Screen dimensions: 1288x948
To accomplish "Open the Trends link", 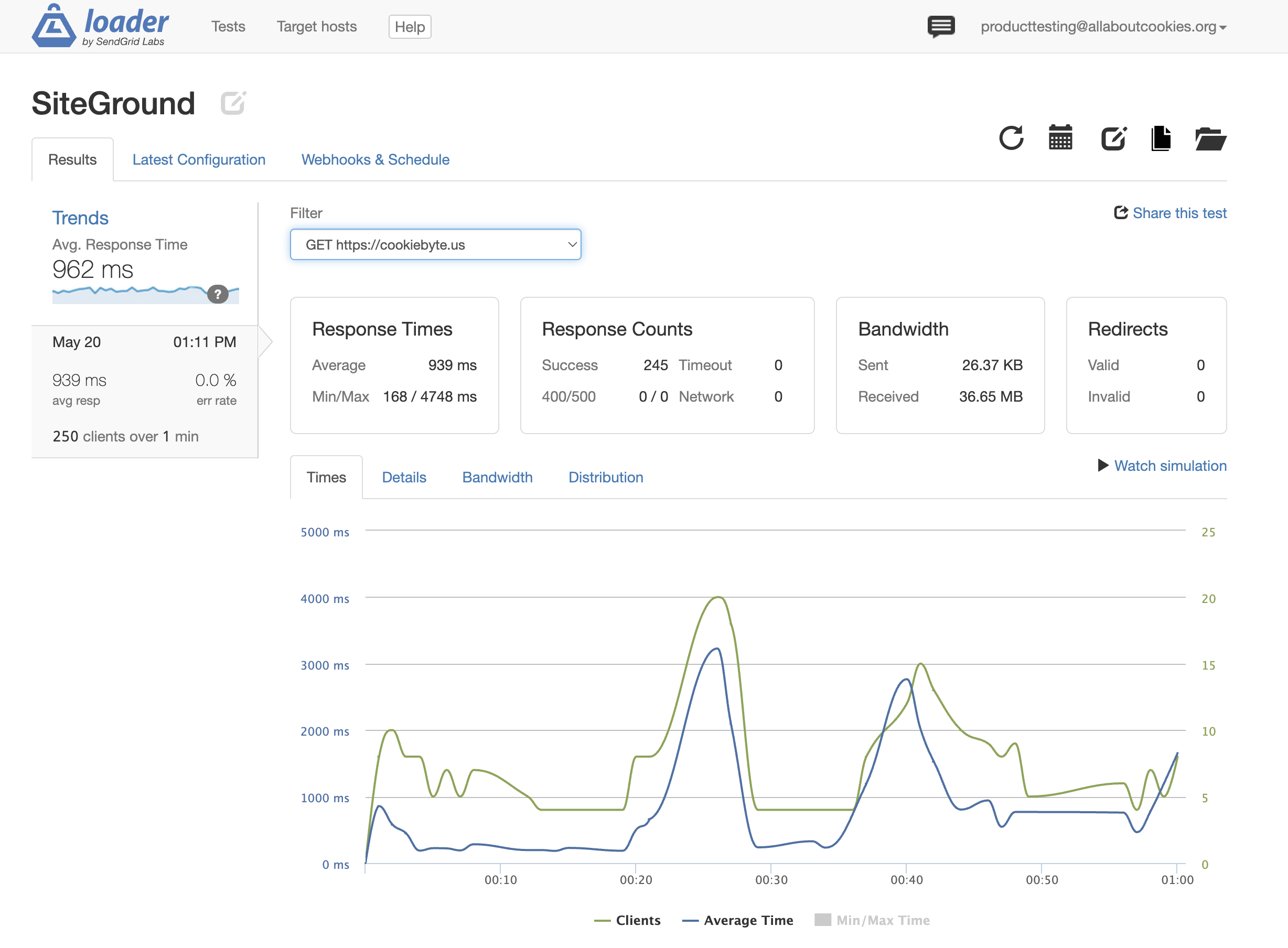I will [80, 218].
